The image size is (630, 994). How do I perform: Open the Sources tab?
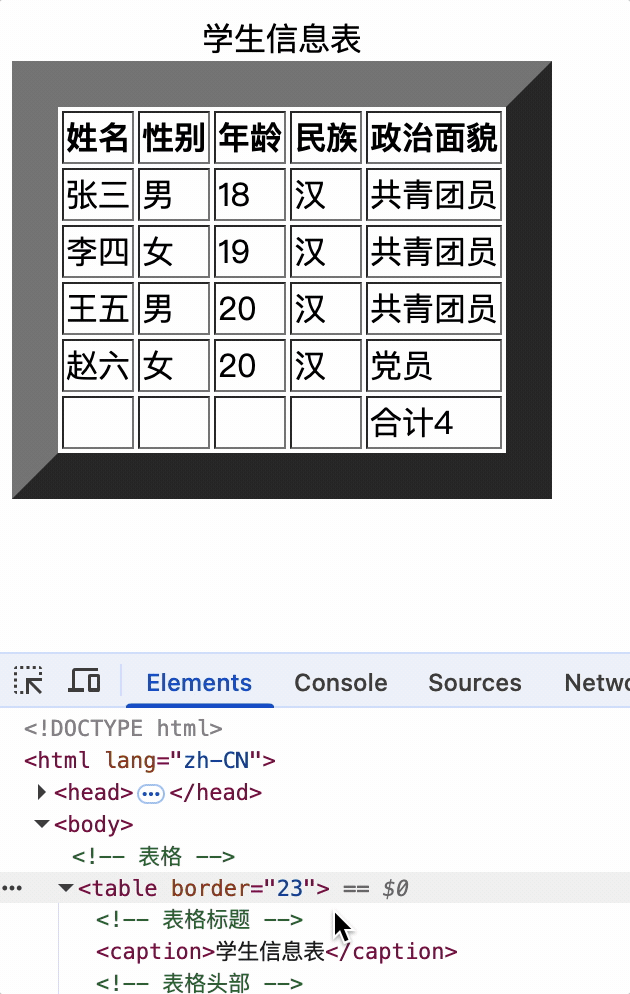point(475,683)
